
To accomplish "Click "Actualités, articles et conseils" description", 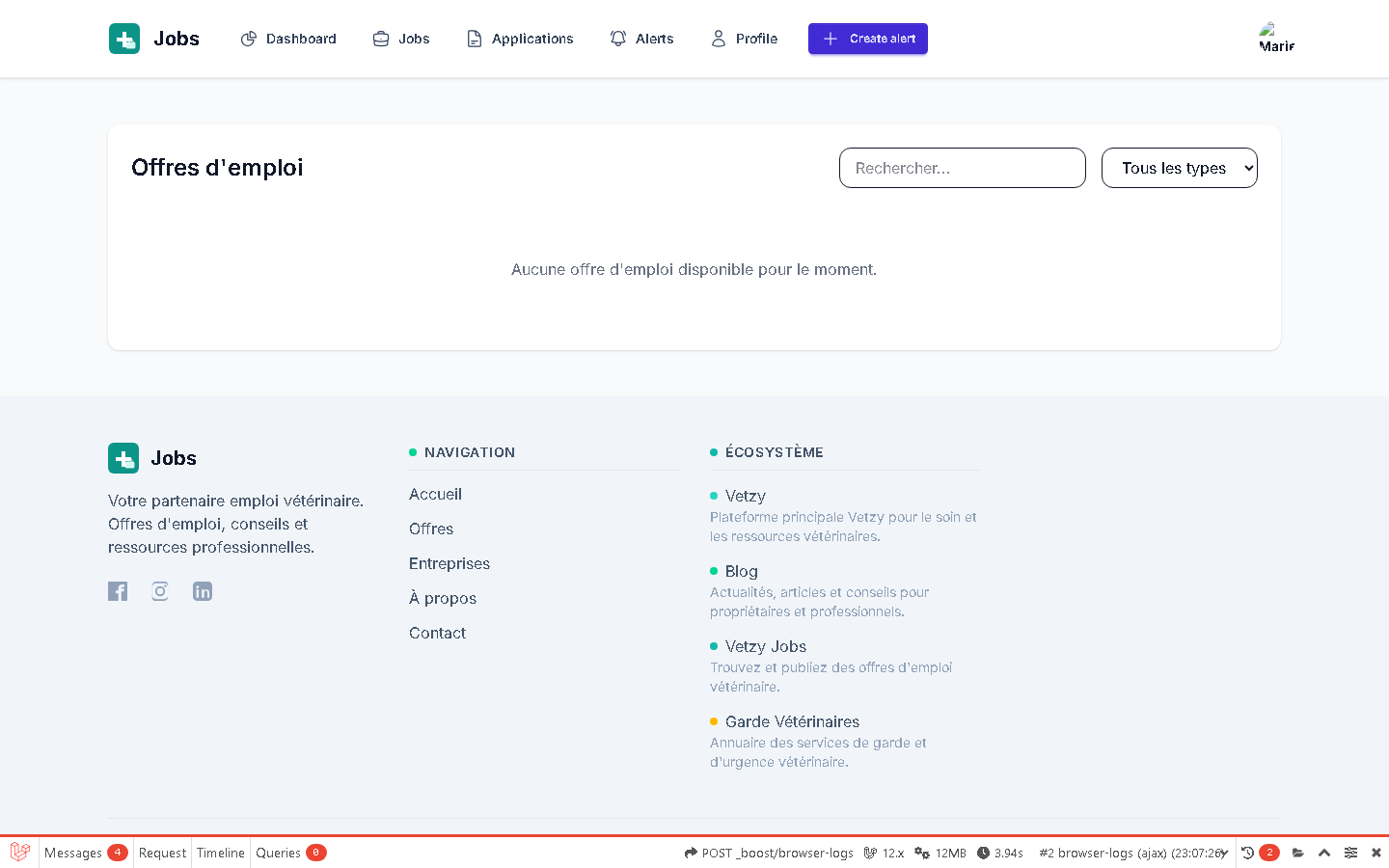I will (820, 602).
